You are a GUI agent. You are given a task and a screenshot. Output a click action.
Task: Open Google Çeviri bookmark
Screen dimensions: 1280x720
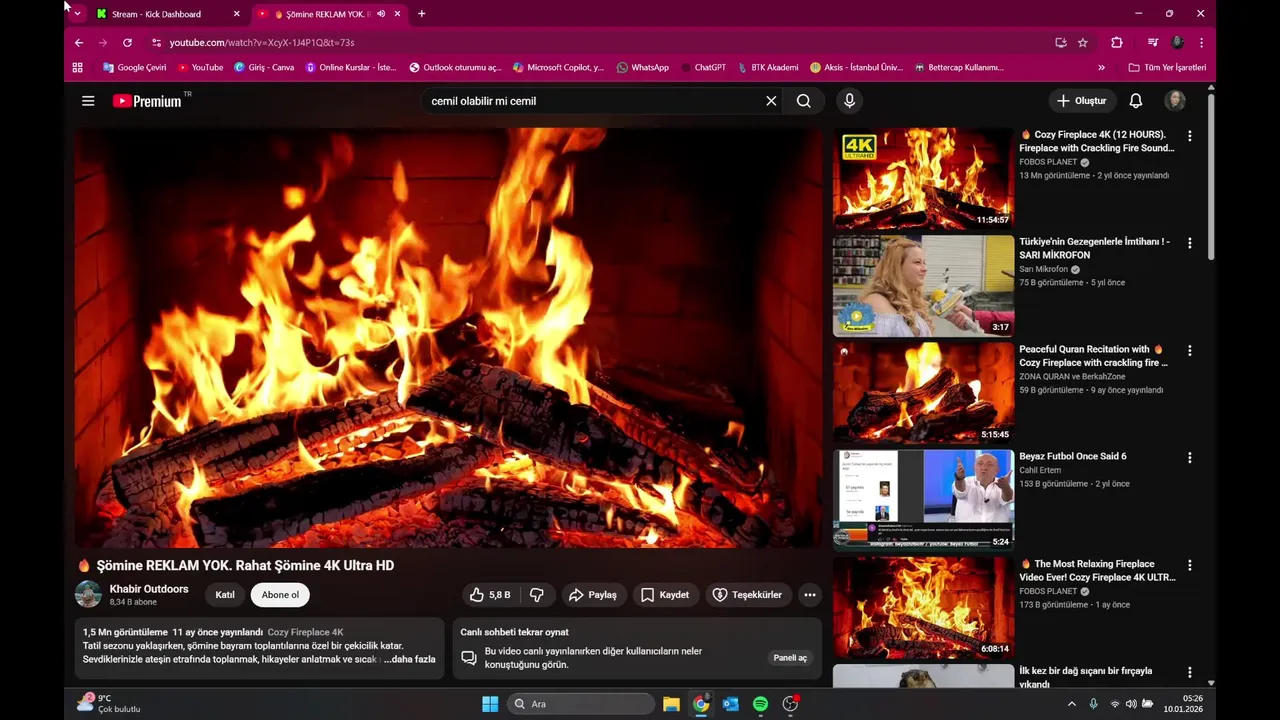(135, 68)
